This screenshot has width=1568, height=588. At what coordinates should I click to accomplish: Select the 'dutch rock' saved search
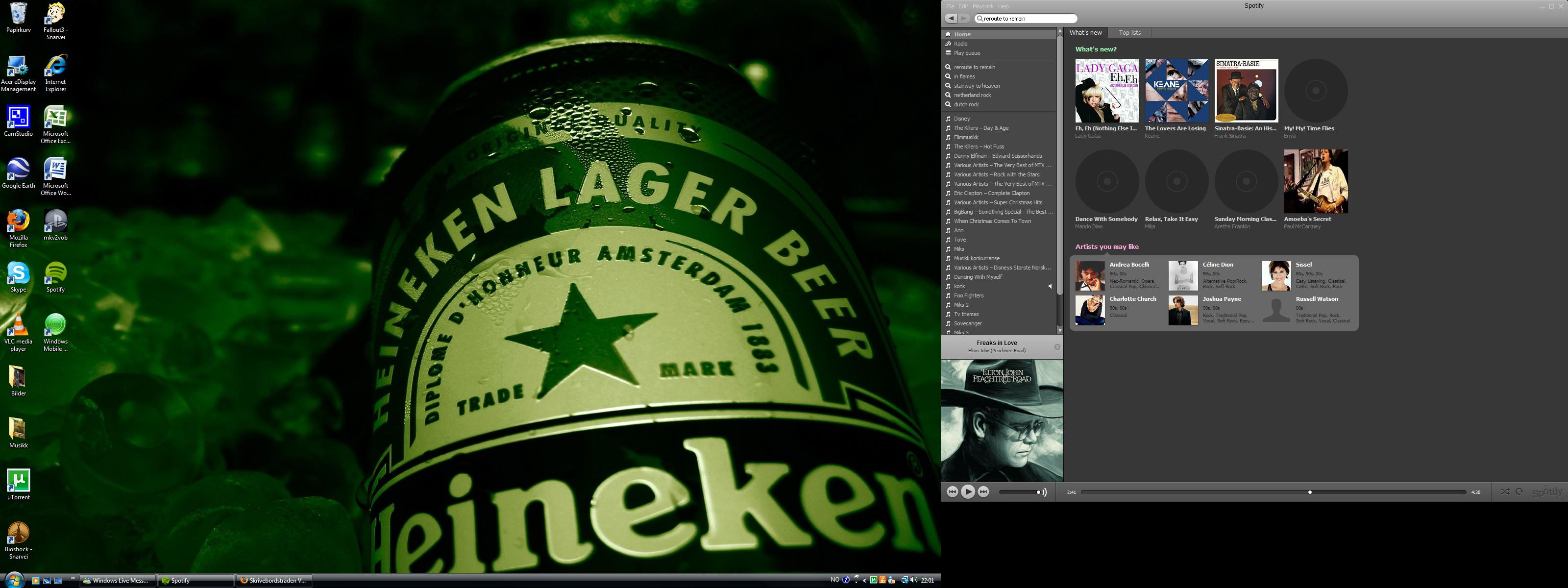998,105
